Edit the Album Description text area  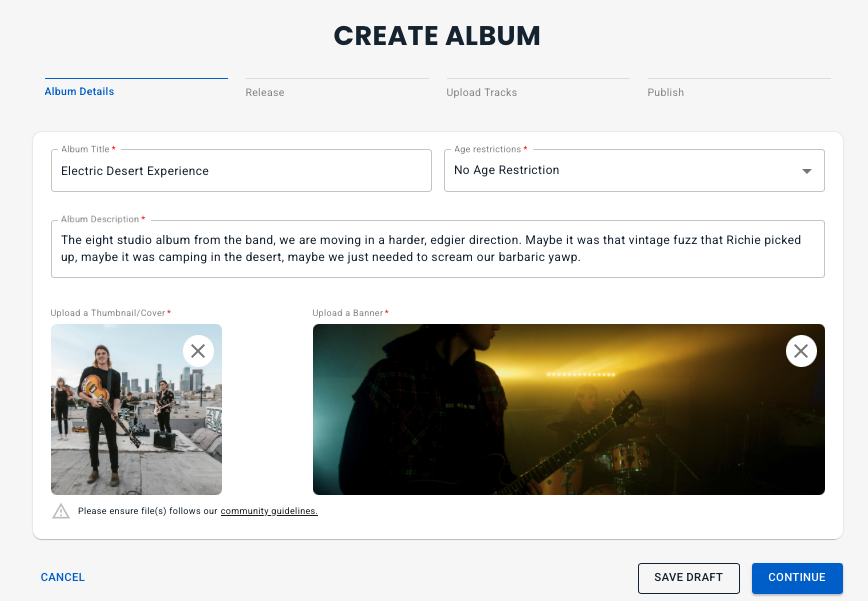pyautogui.click(x=438, y=248)
